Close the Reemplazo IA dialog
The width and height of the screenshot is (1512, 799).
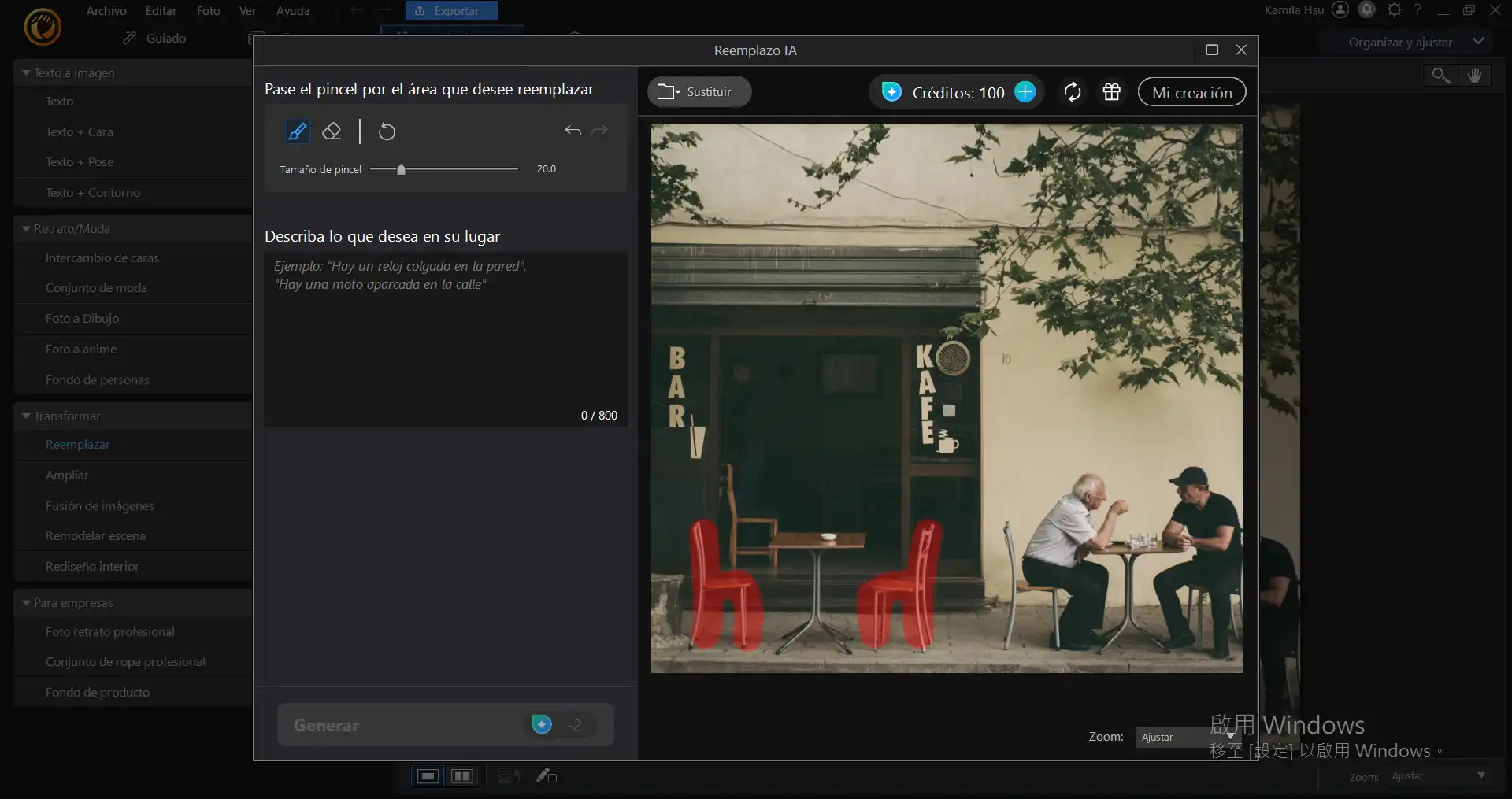[x=1241, y=50]
